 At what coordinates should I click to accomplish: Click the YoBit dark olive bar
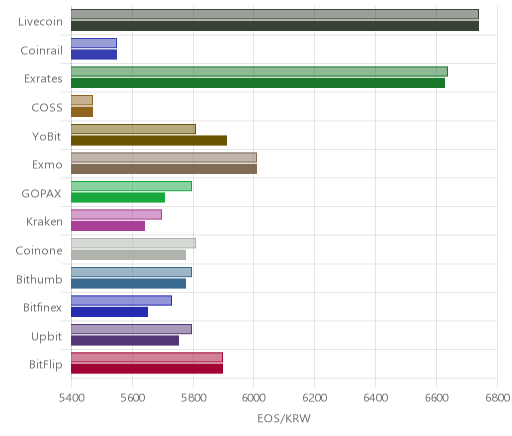[x=149, y=141]
